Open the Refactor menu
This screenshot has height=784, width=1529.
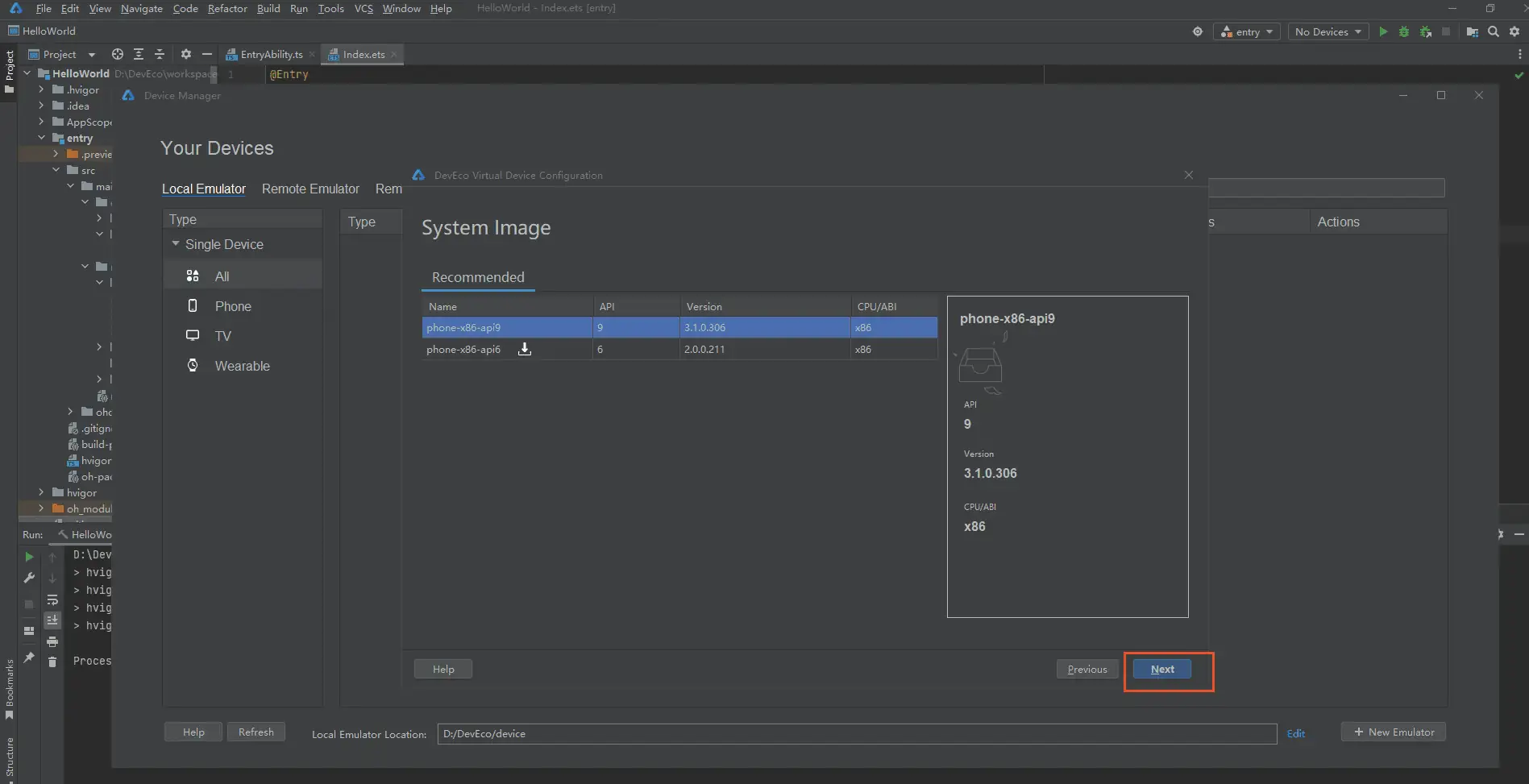(x=227, y=8)
